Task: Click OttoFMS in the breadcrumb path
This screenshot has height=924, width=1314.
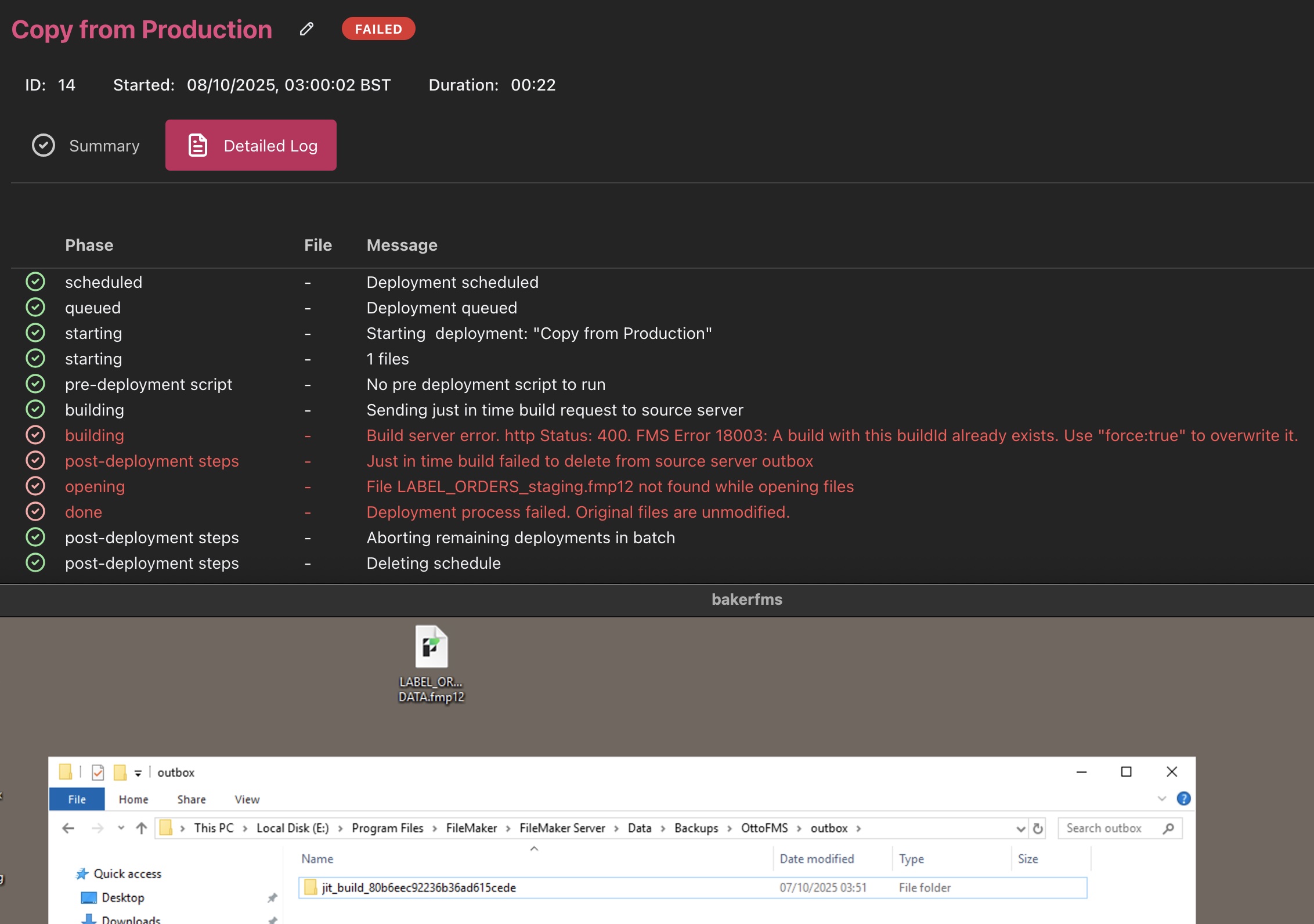Action: (764, 828)
